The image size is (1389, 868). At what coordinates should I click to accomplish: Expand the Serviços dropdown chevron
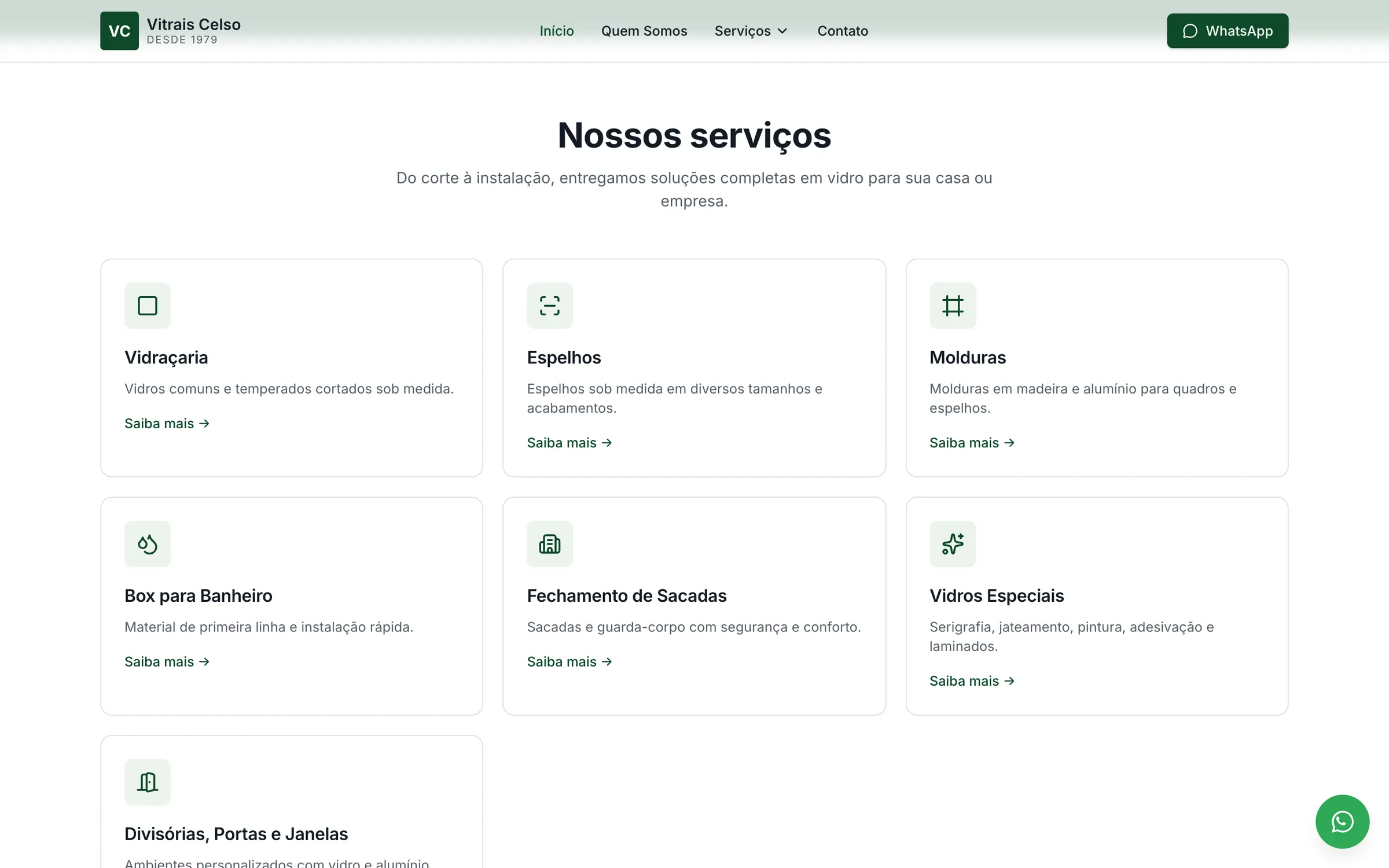(x=782, y=31)
